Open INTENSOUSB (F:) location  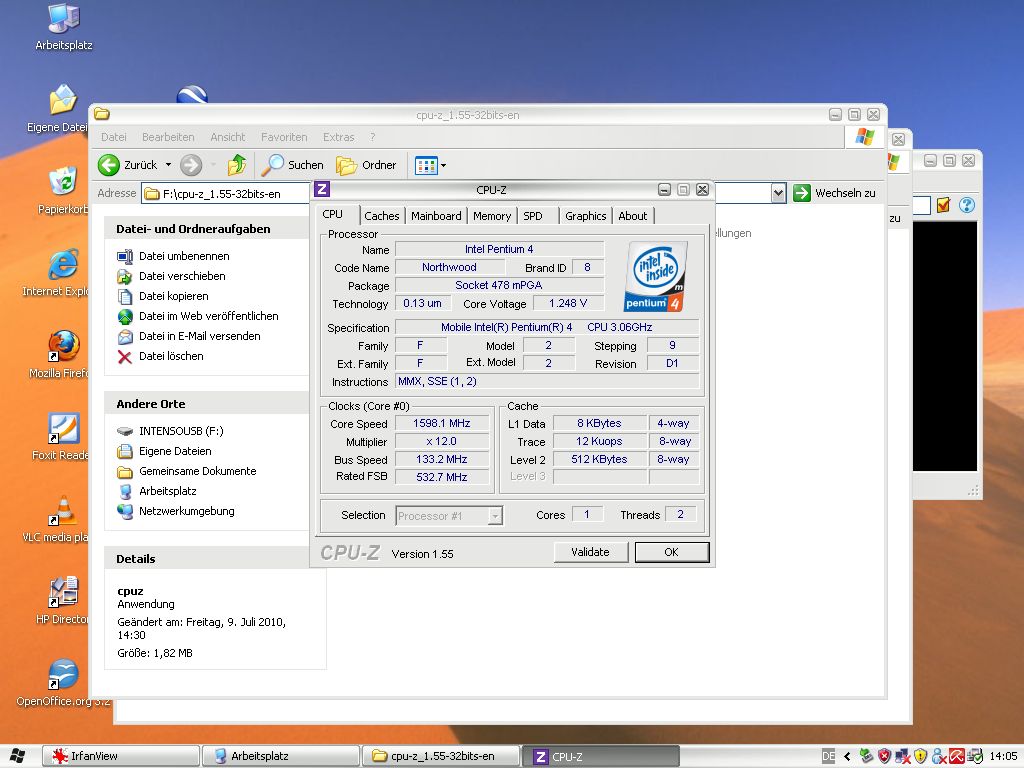(x=170, y=431)
